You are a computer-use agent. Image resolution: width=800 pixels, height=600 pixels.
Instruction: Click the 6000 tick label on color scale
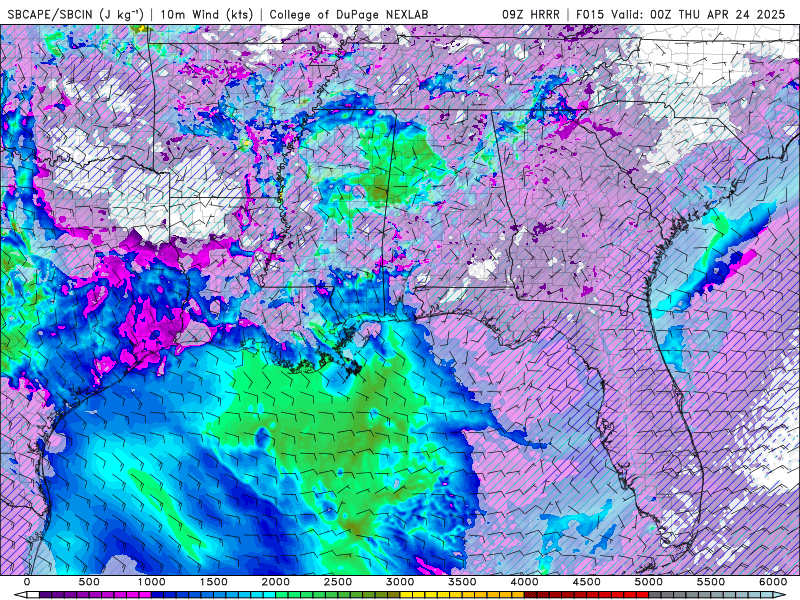coord(773,582)
